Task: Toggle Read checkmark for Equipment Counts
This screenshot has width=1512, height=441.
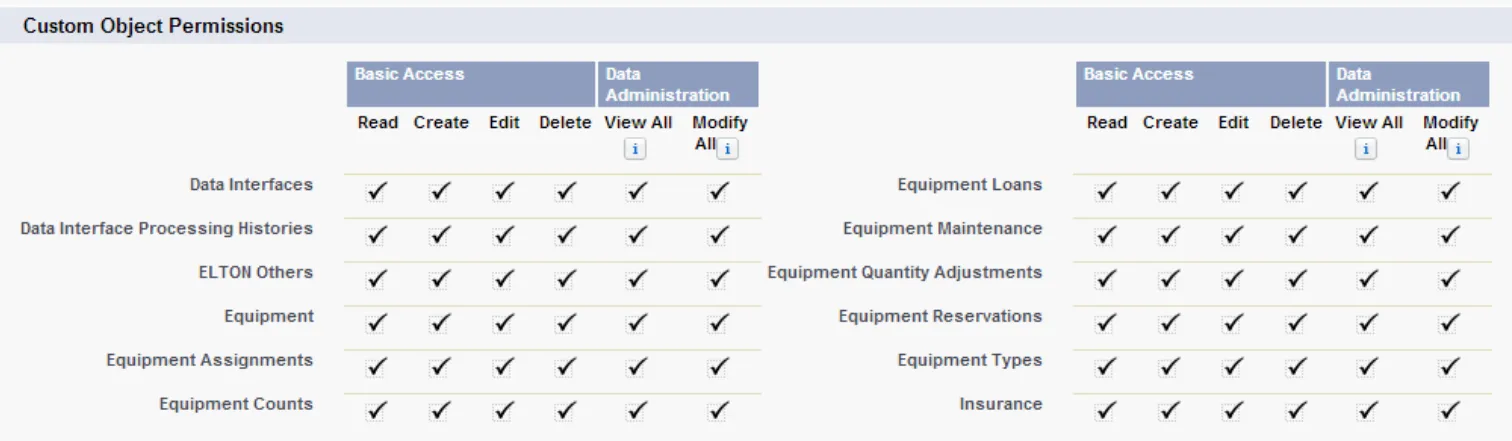Action: pyautogui.click(x=377, y=411)
